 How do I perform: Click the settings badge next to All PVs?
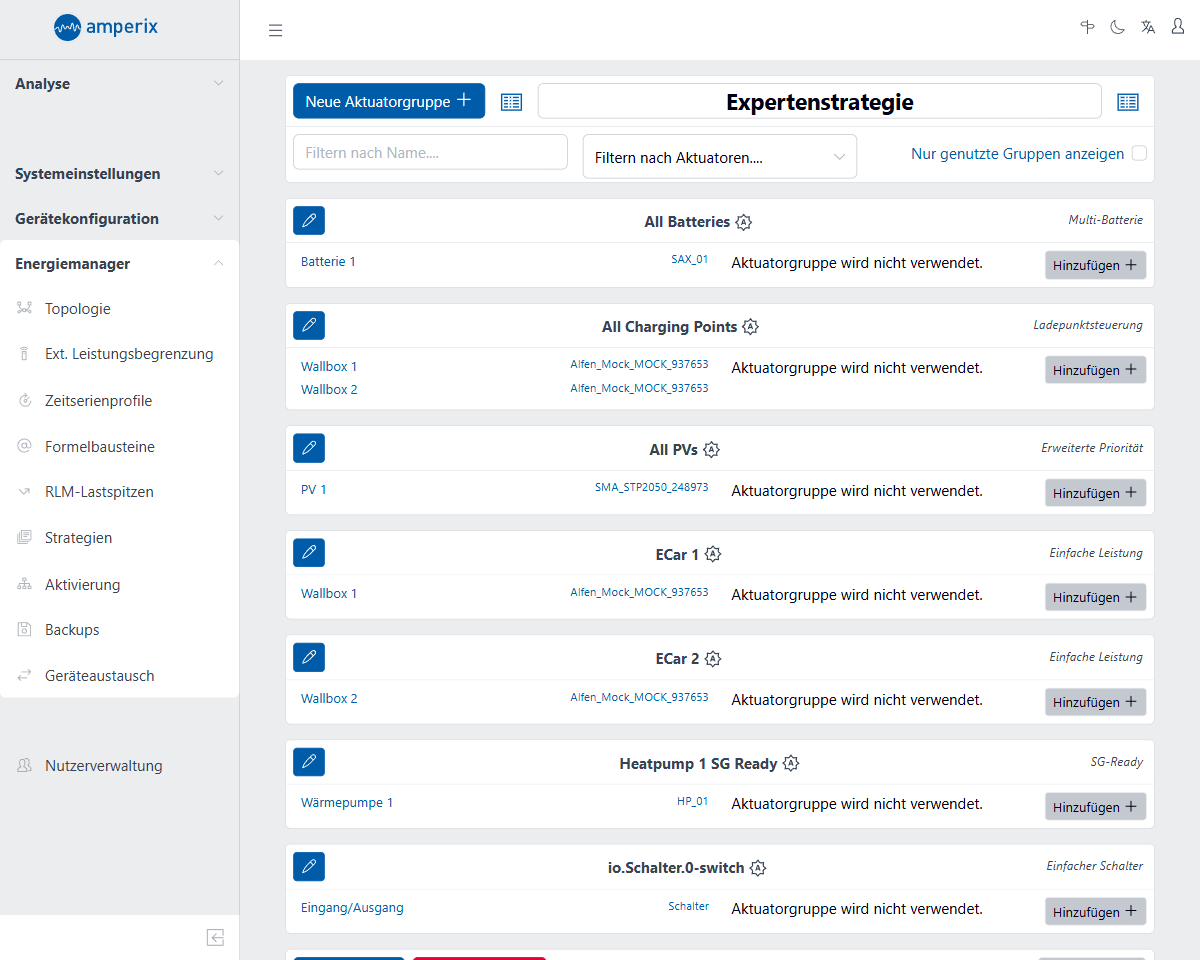click(711, 450)
